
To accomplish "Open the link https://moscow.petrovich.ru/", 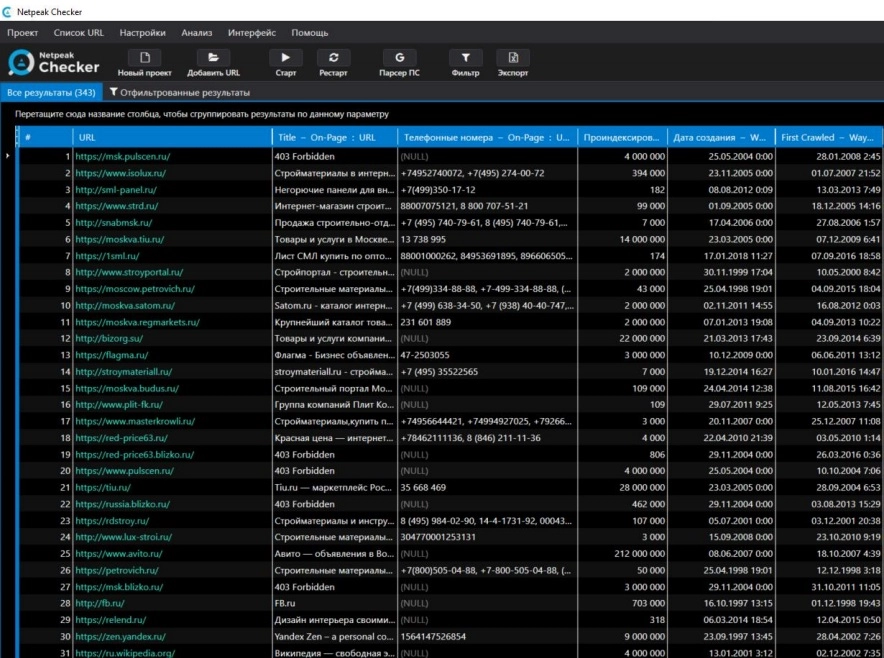I will click(x=135, y=289).
